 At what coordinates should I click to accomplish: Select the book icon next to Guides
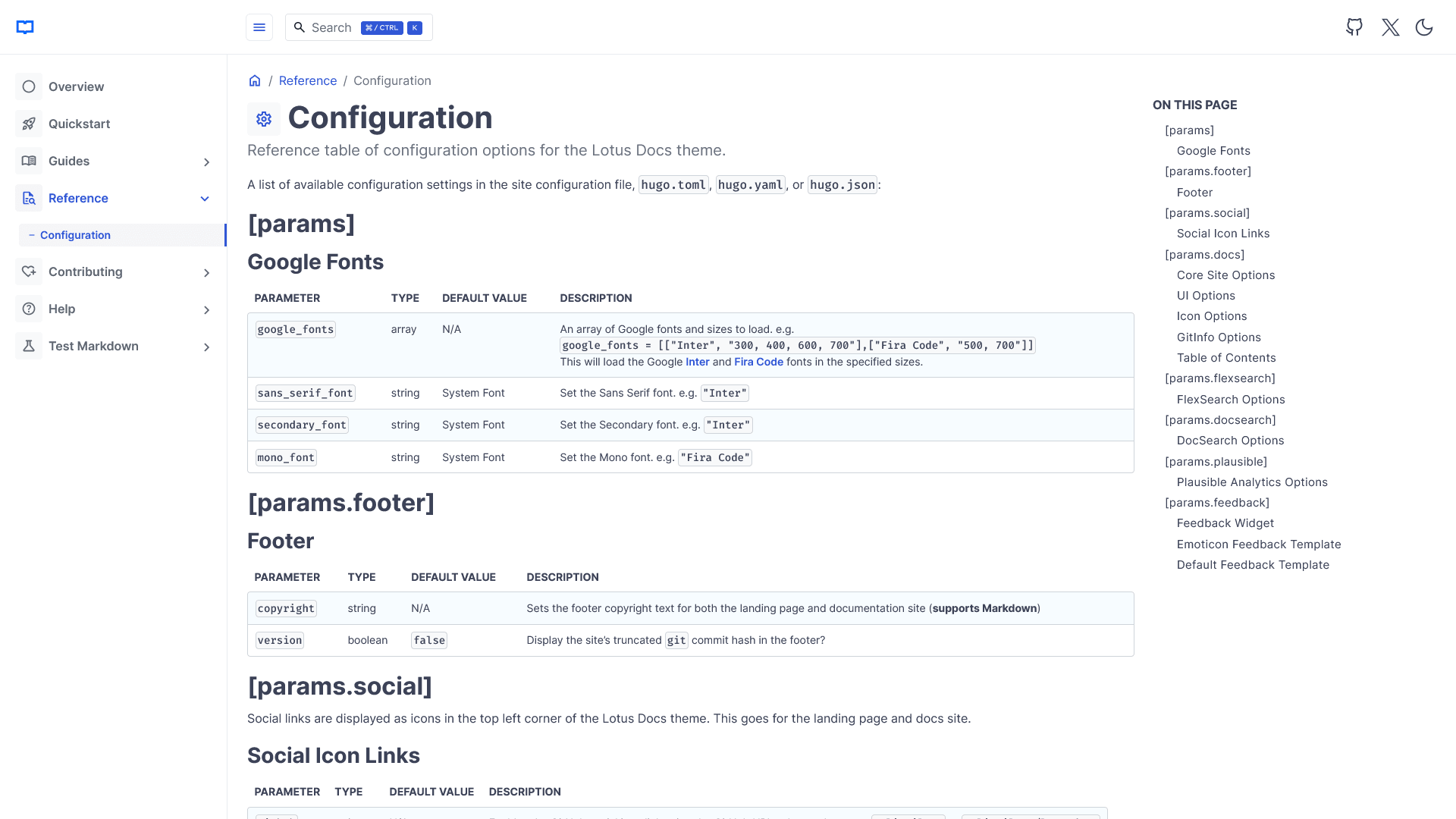(29, 161)
